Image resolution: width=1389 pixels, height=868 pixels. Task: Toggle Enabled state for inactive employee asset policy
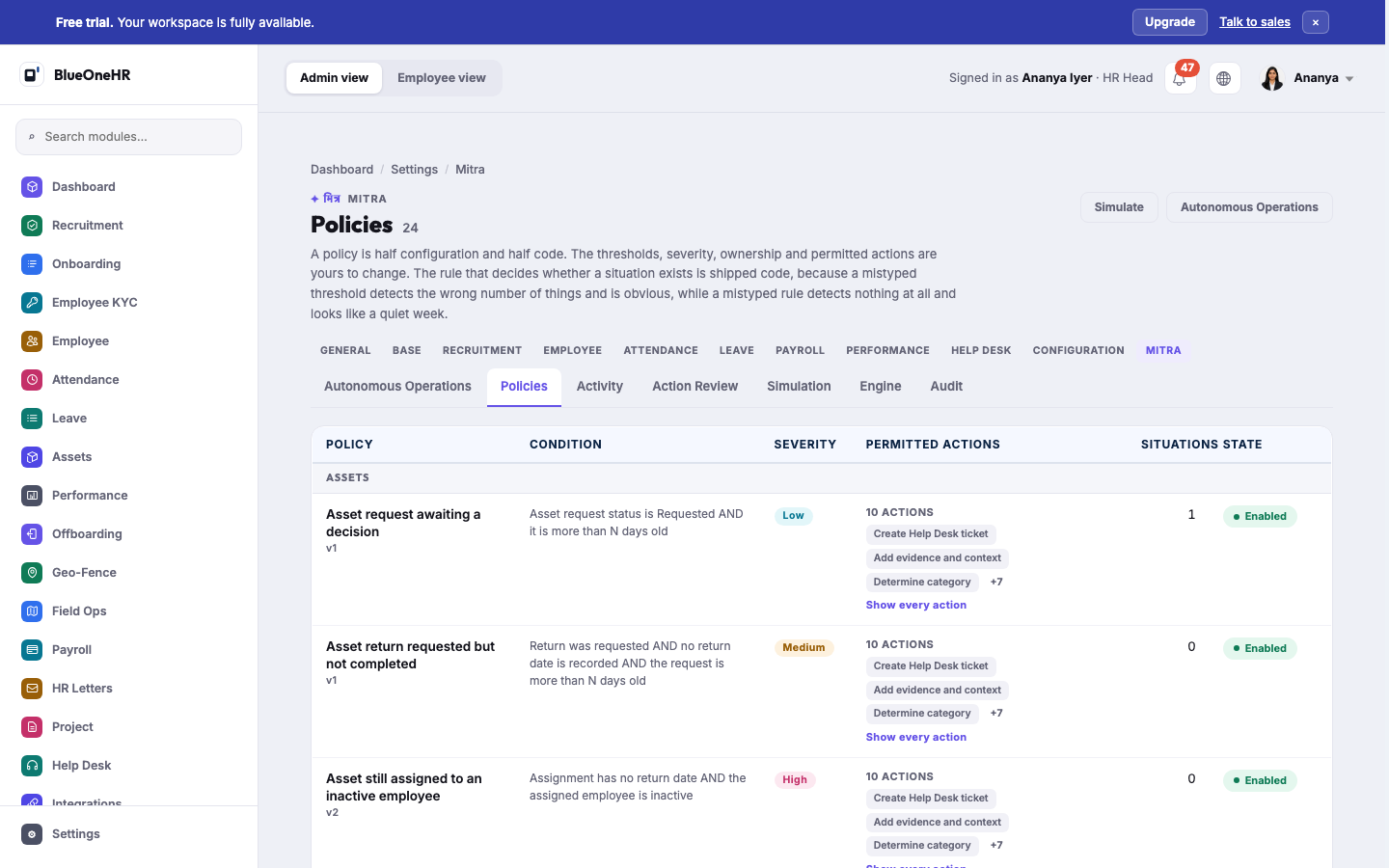(x=1260, y=780)
